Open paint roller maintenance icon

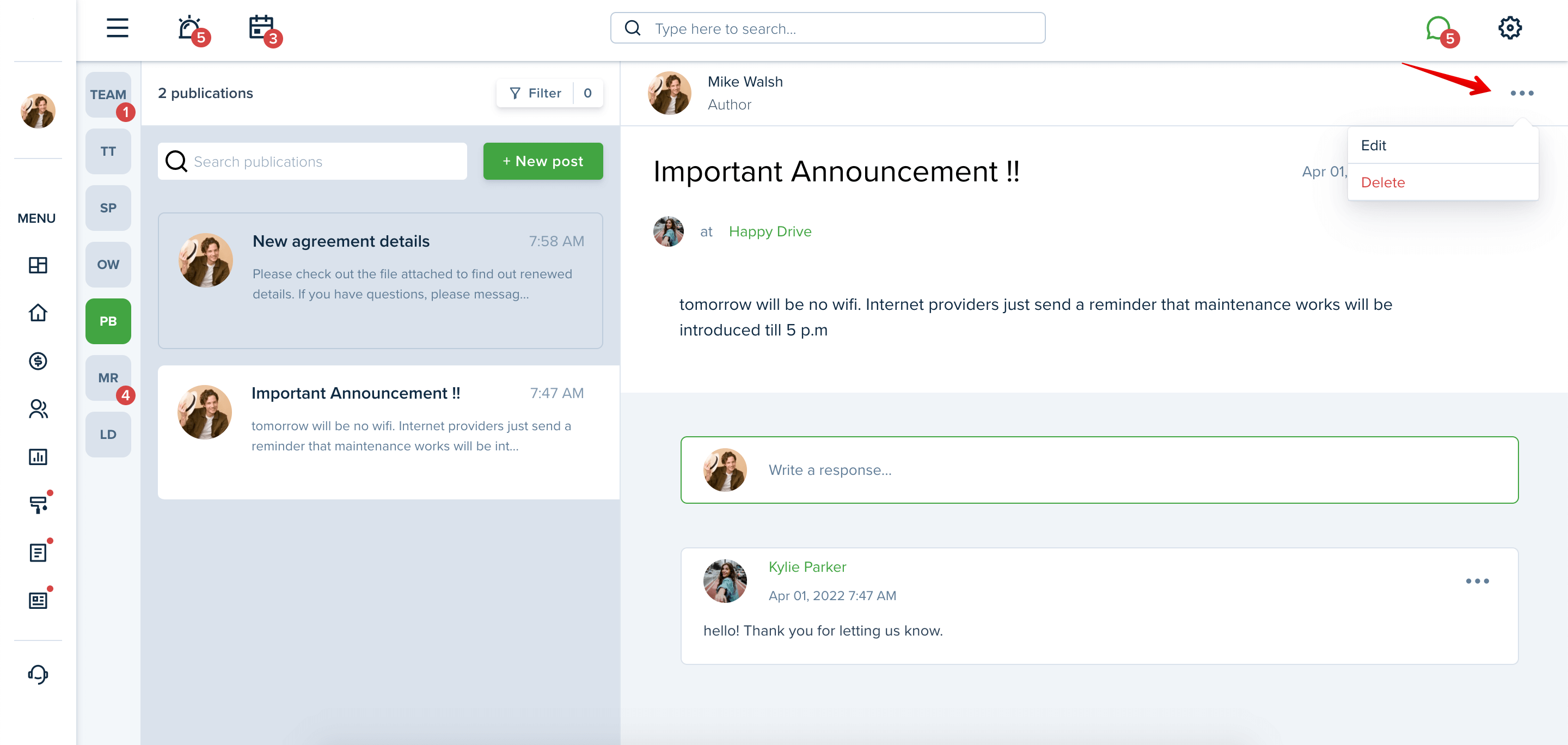coord(38,505)
